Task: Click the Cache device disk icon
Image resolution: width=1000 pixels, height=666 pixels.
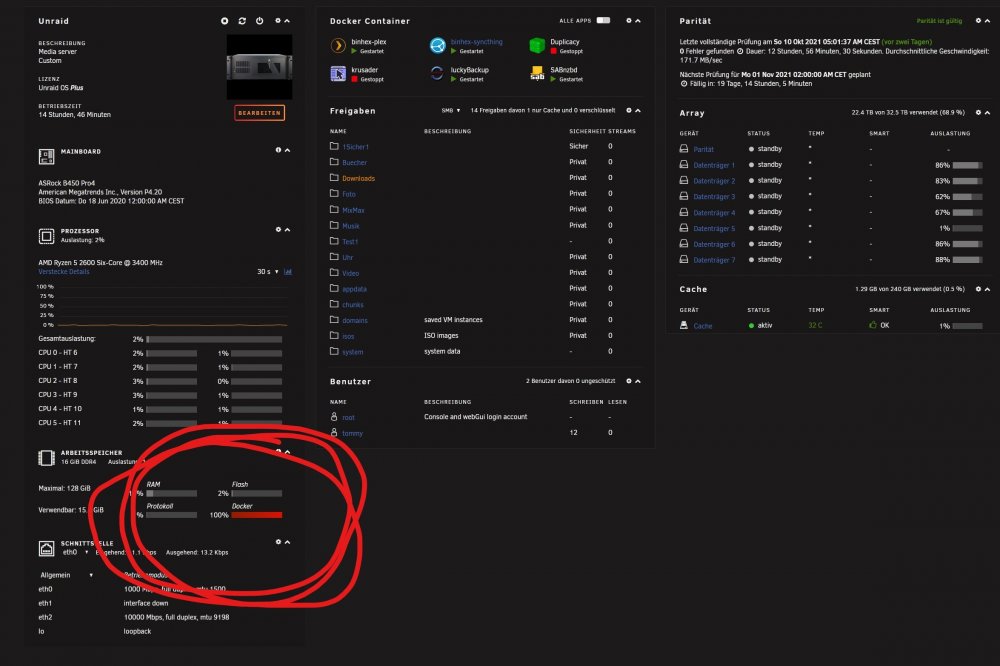Action: 684,325
